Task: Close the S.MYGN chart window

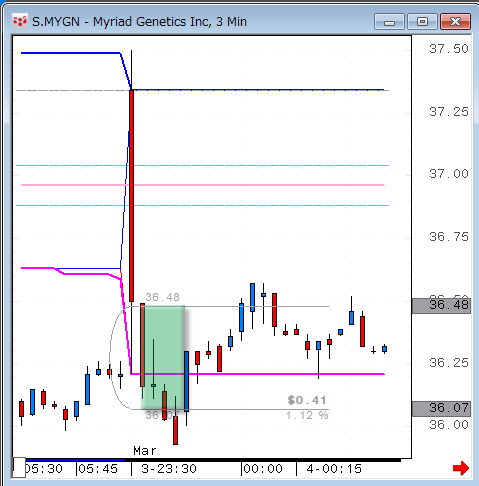Action: 455,22
